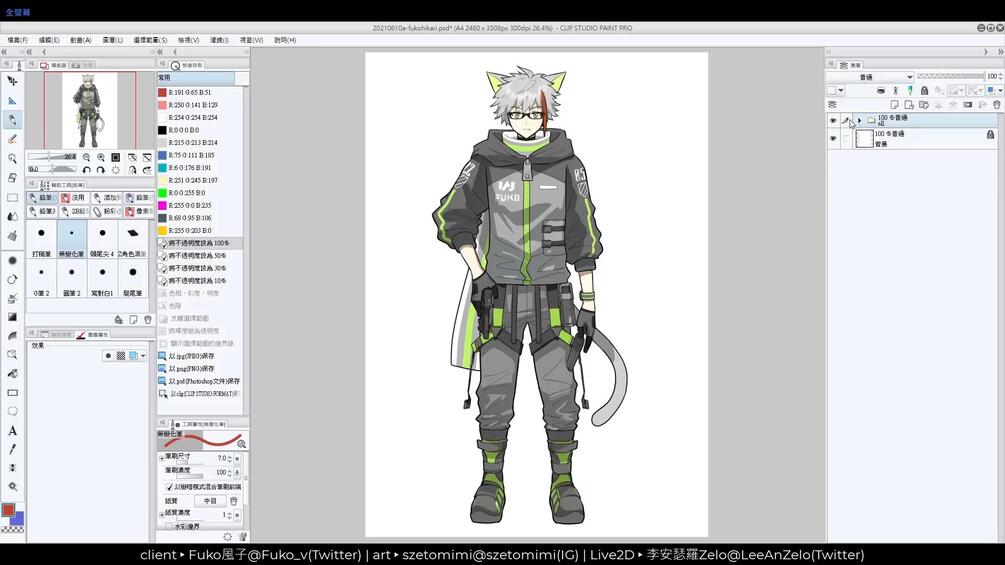Rotate canvas left in Navigator panel
The width and height of the screenshot is (1005, 565).
(x=86, y=170)
